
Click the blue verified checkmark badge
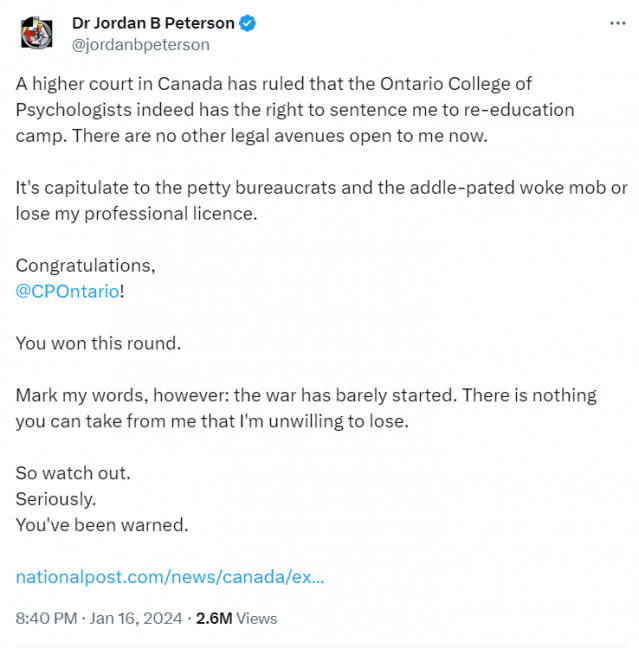pos(247,23)
